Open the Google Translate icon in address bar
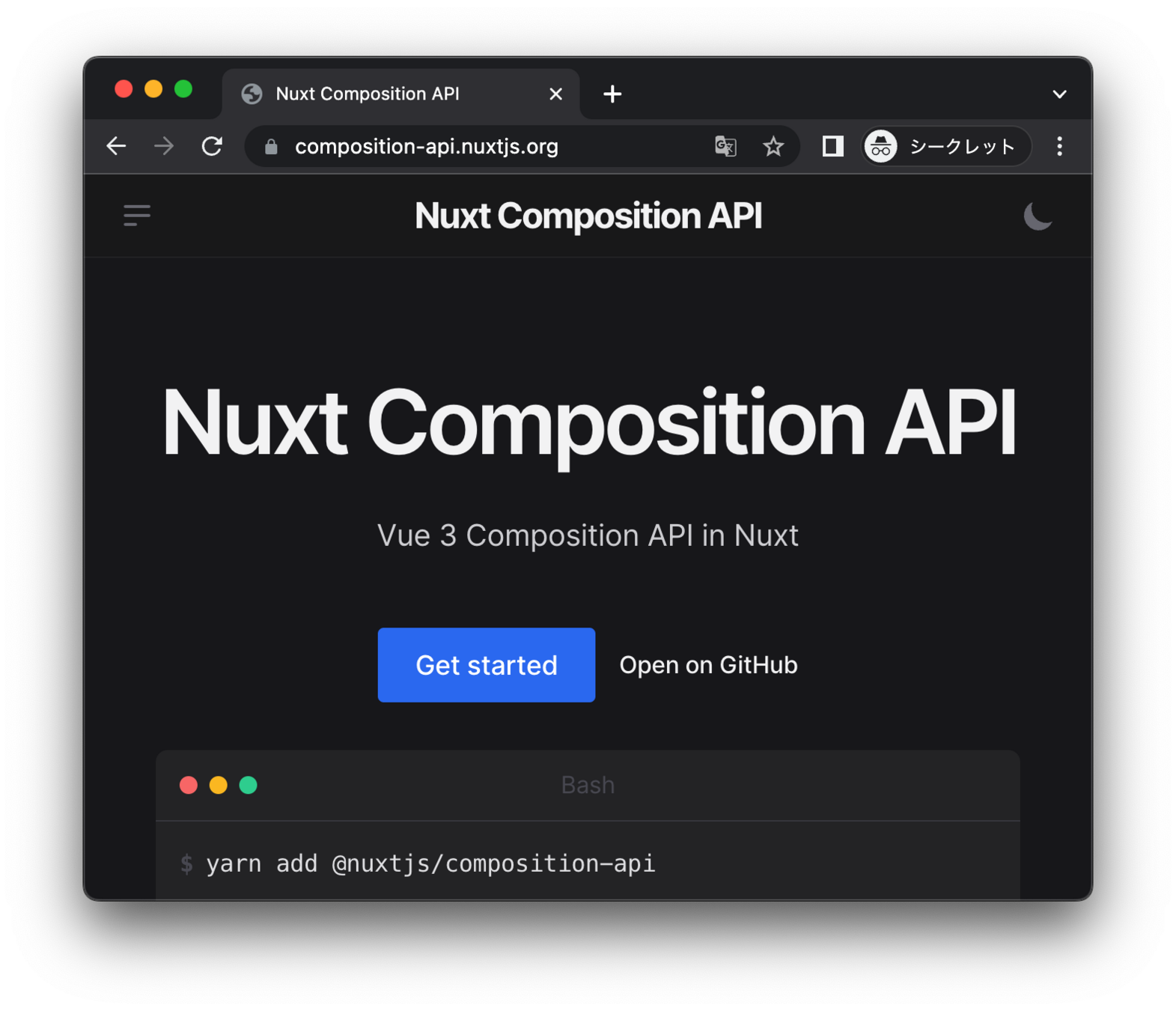Image resolution: width=1176 pixels, height=1011 pixels. pyautogui.click(x=725, y=146)
